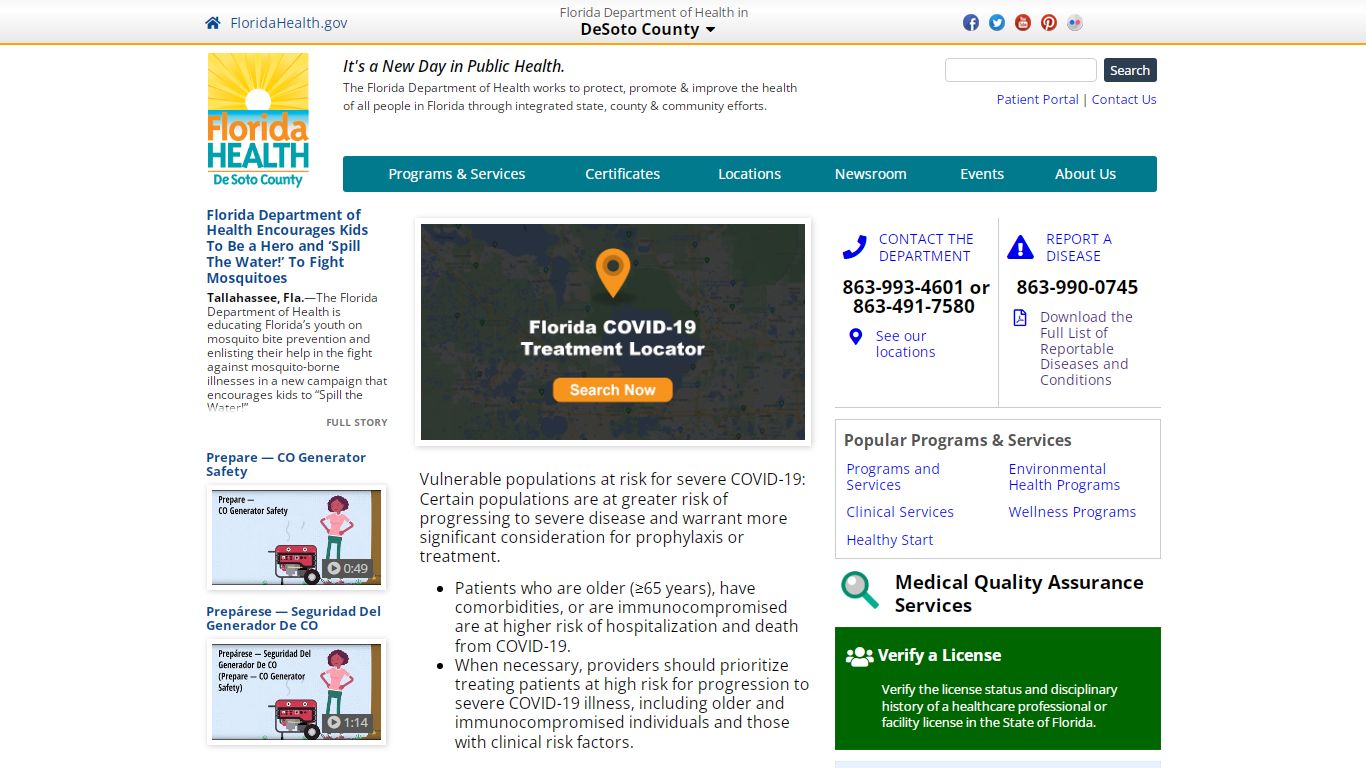Screen dimensions: 1366x768
Task: Open the Contact Us link
Action: tap(1124, 99)
